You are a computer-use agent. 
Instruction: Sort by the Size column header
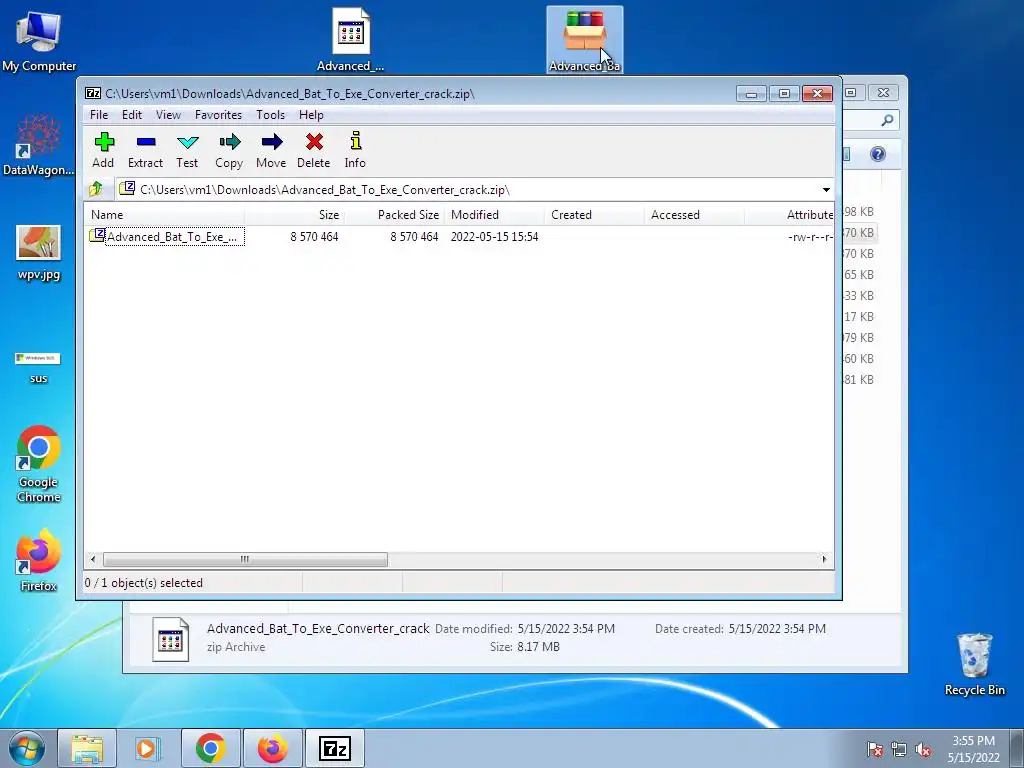[x=295, y=215]
